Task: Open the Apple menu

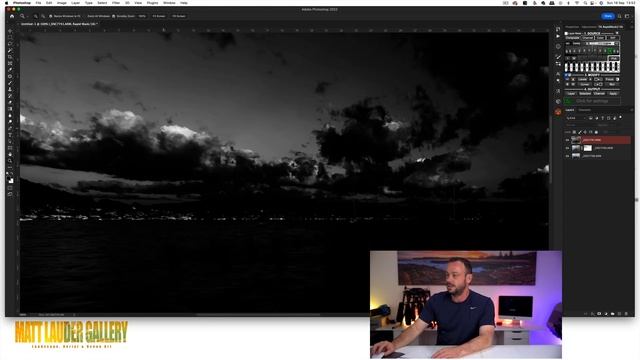Action: pos(7,3)
